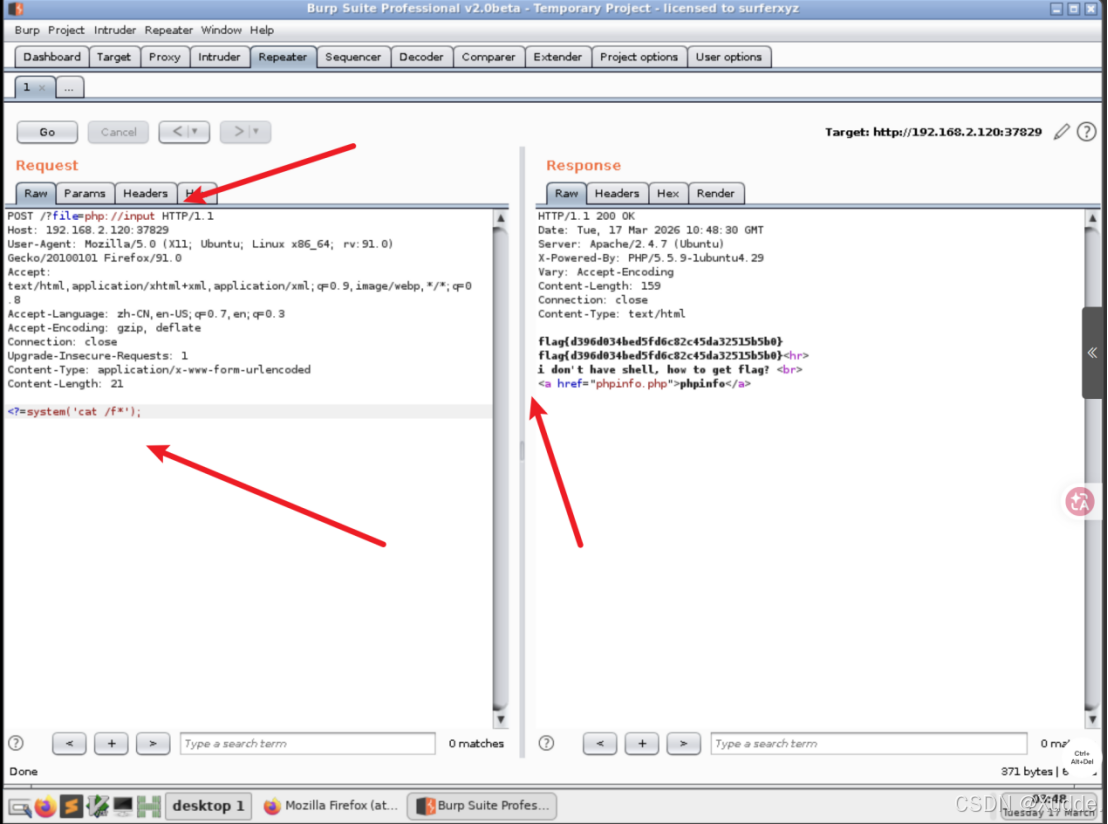Image resolution: width=1108 pixels, height=824 pixels.
Task: Edit target with the pencil icon
Action: [x=1061, y=131]
